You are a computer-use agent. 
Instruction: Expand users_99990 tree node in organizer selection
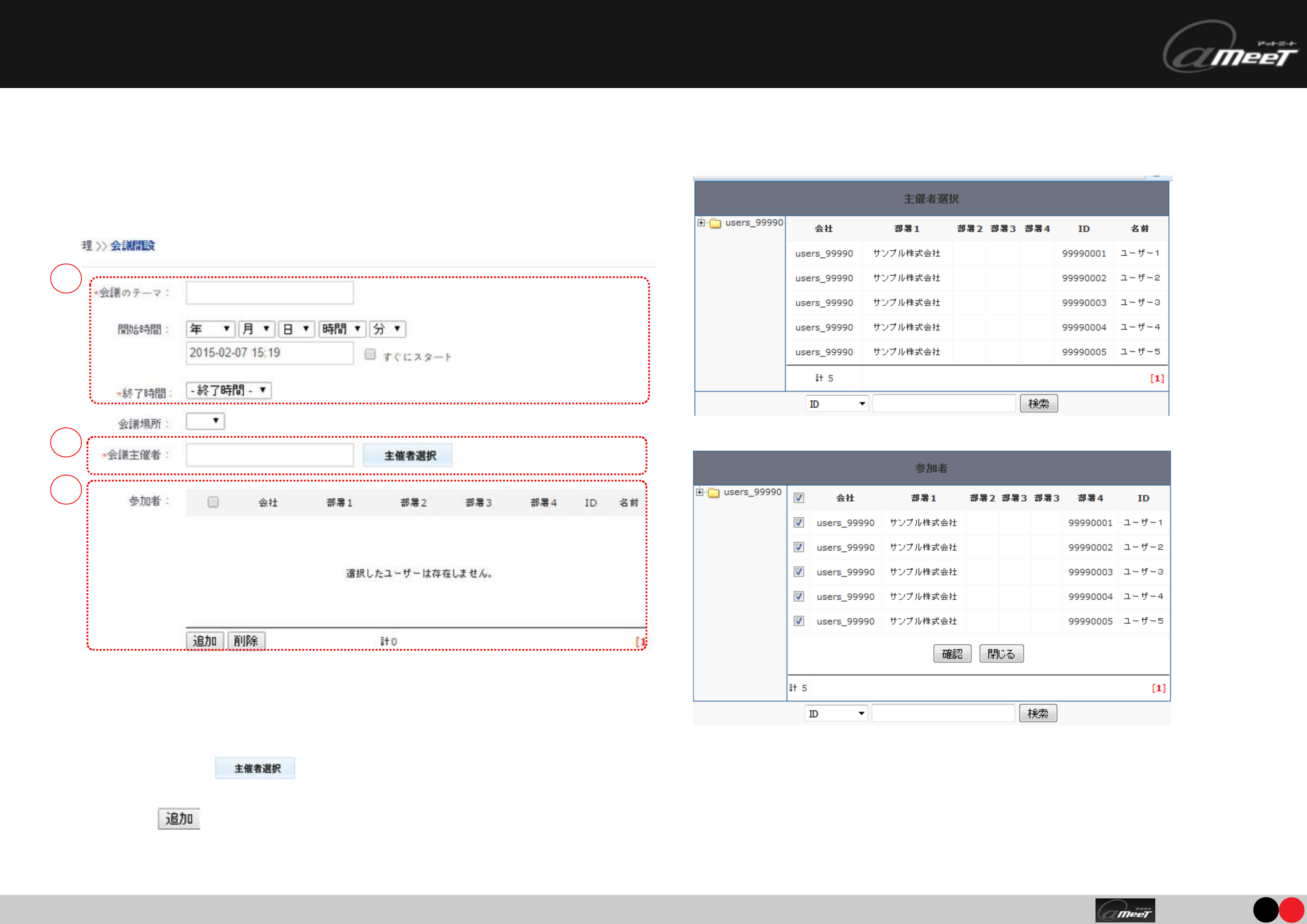701,222
